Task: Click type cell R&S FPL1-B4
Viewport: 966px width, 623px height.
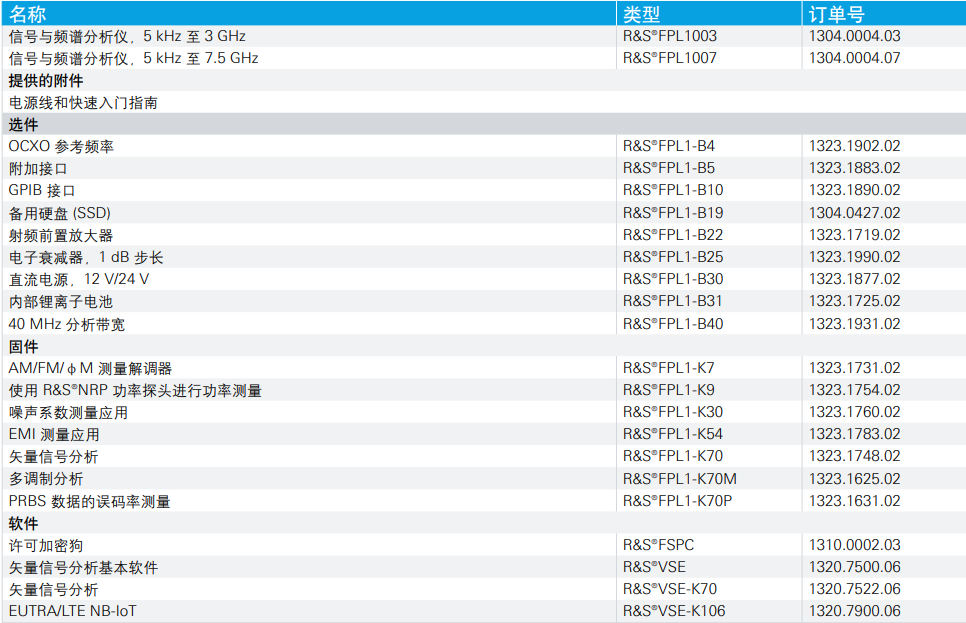Action: (x=668, y=147)
